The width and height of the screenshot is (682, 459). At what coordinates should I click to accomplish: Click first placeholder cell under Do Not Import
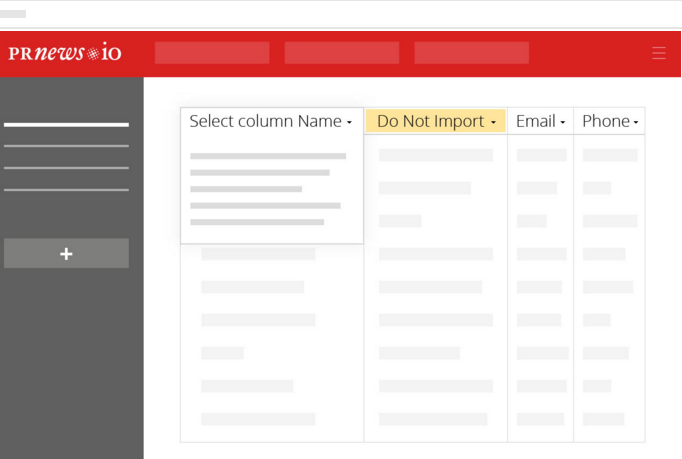[x=436, y=155]
